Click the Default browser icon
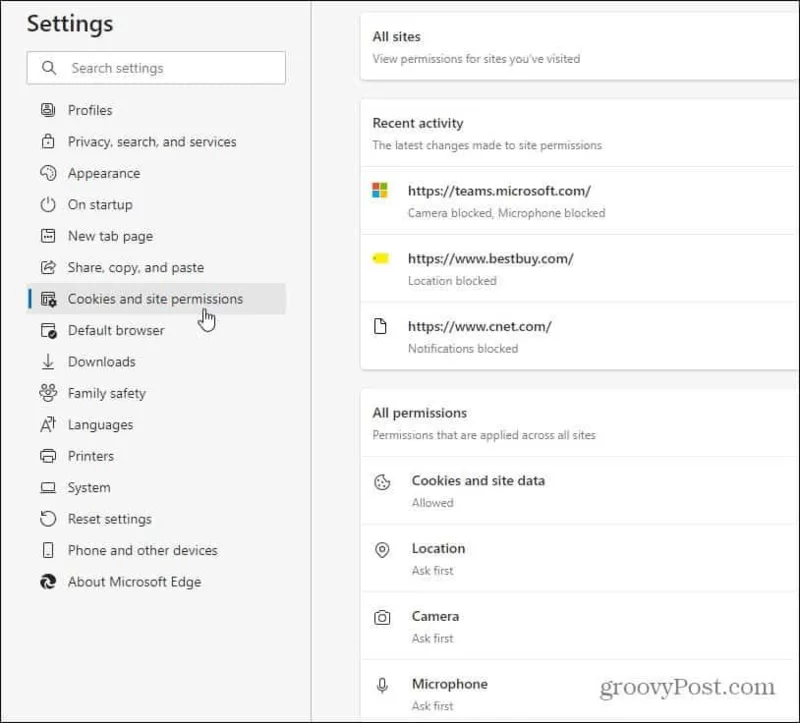Screen dimensions: 800x723 (x=48, y=331)
